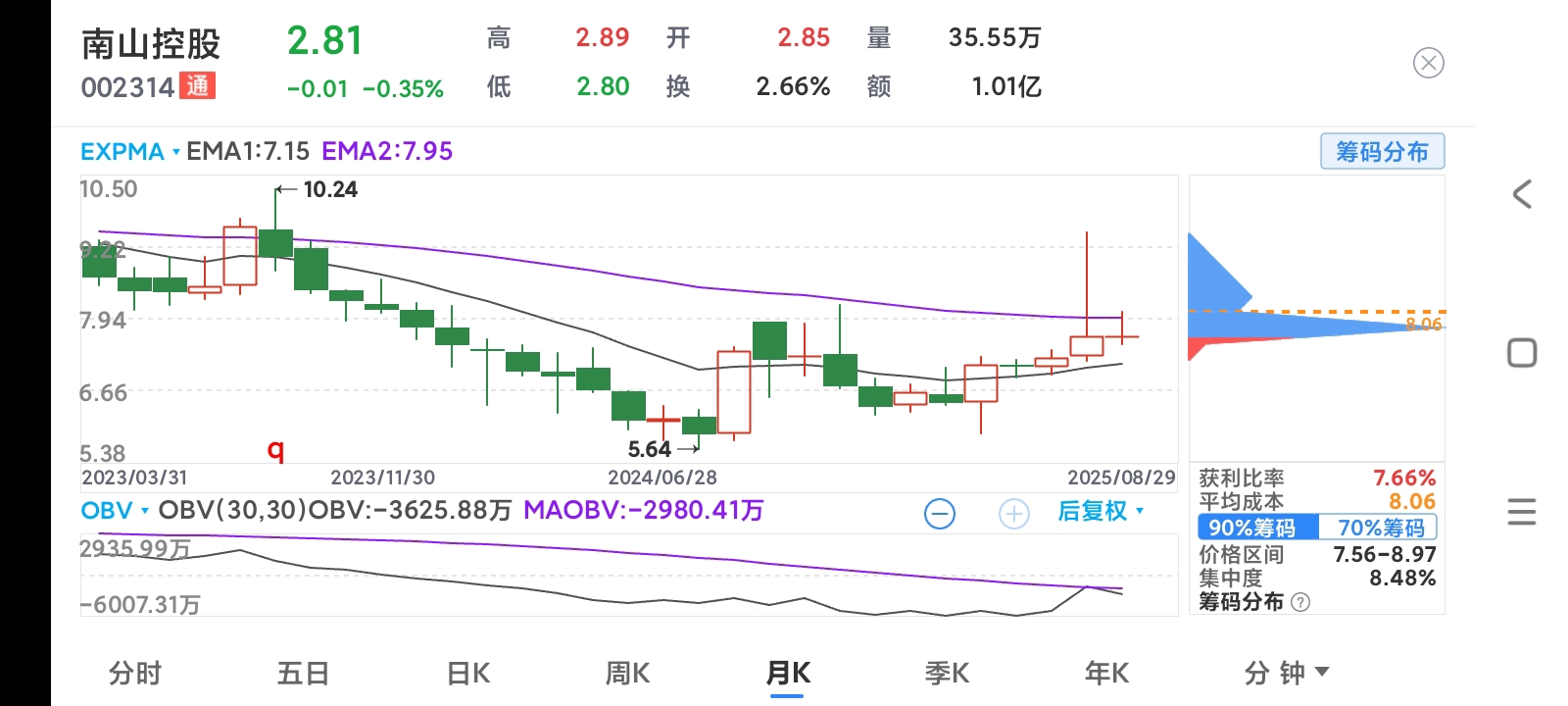Switch to the 季K tab
This screenshot has height=706, width=1568.
[x=947, y=673]
